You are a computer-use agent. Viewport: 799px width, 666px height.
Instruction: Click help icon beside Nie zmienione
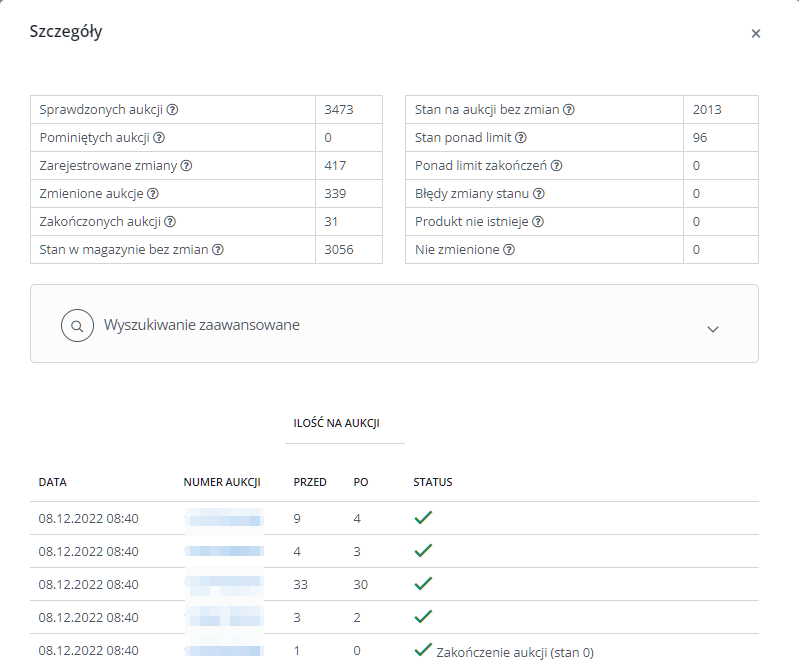click(509, 250)
